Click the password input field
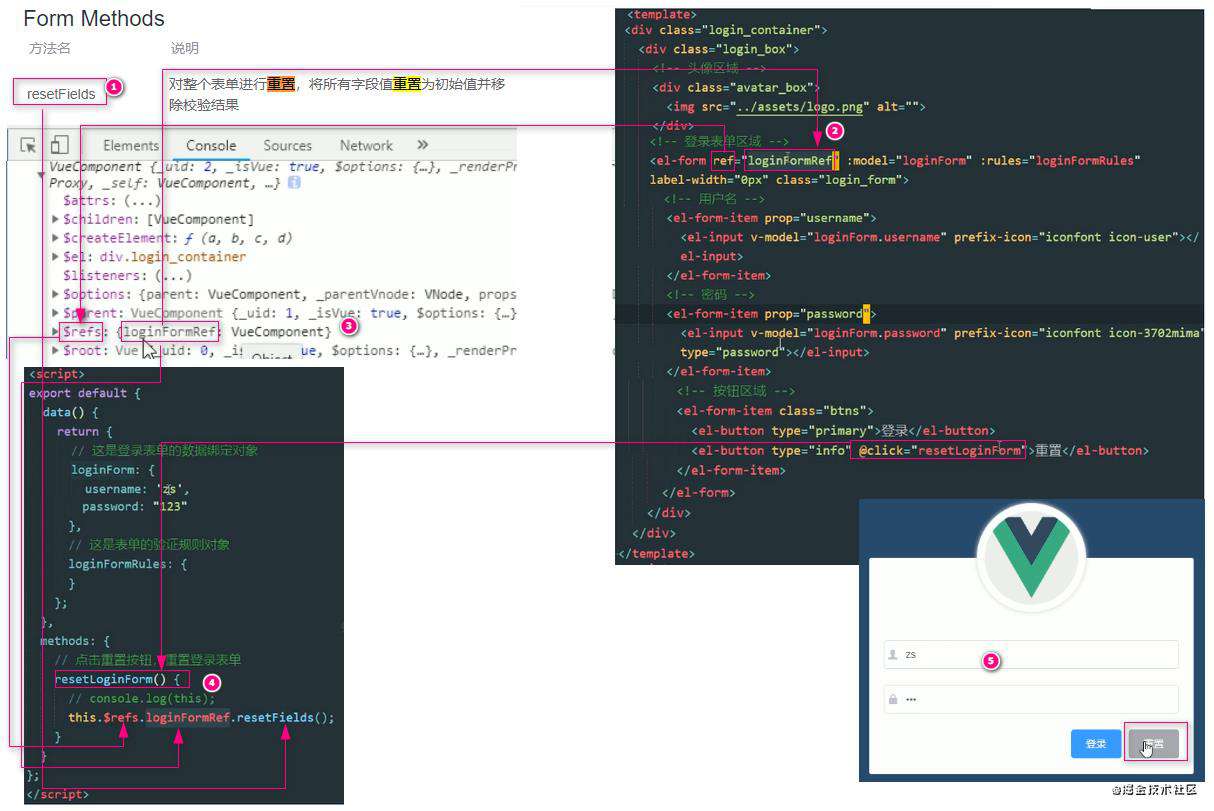This screenshot has height=811, width=1214. [1031, 699]
